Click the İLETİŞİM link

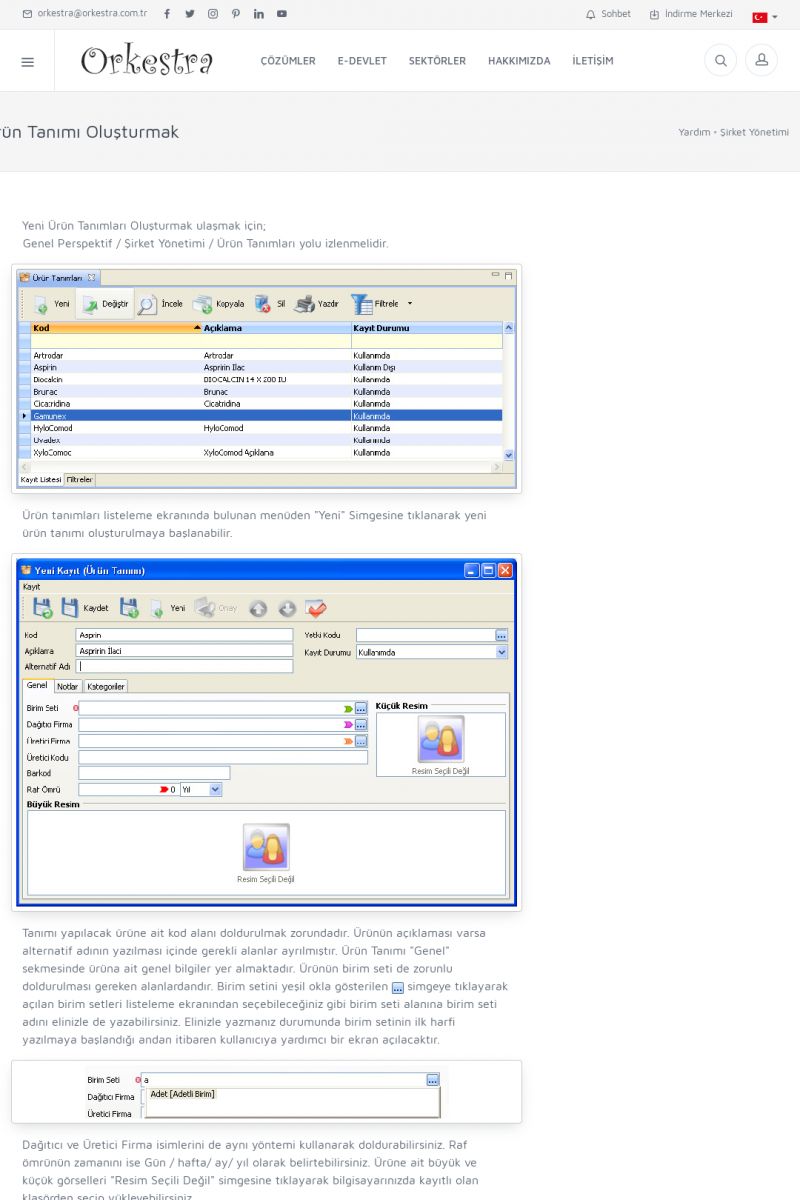(593, 61)
